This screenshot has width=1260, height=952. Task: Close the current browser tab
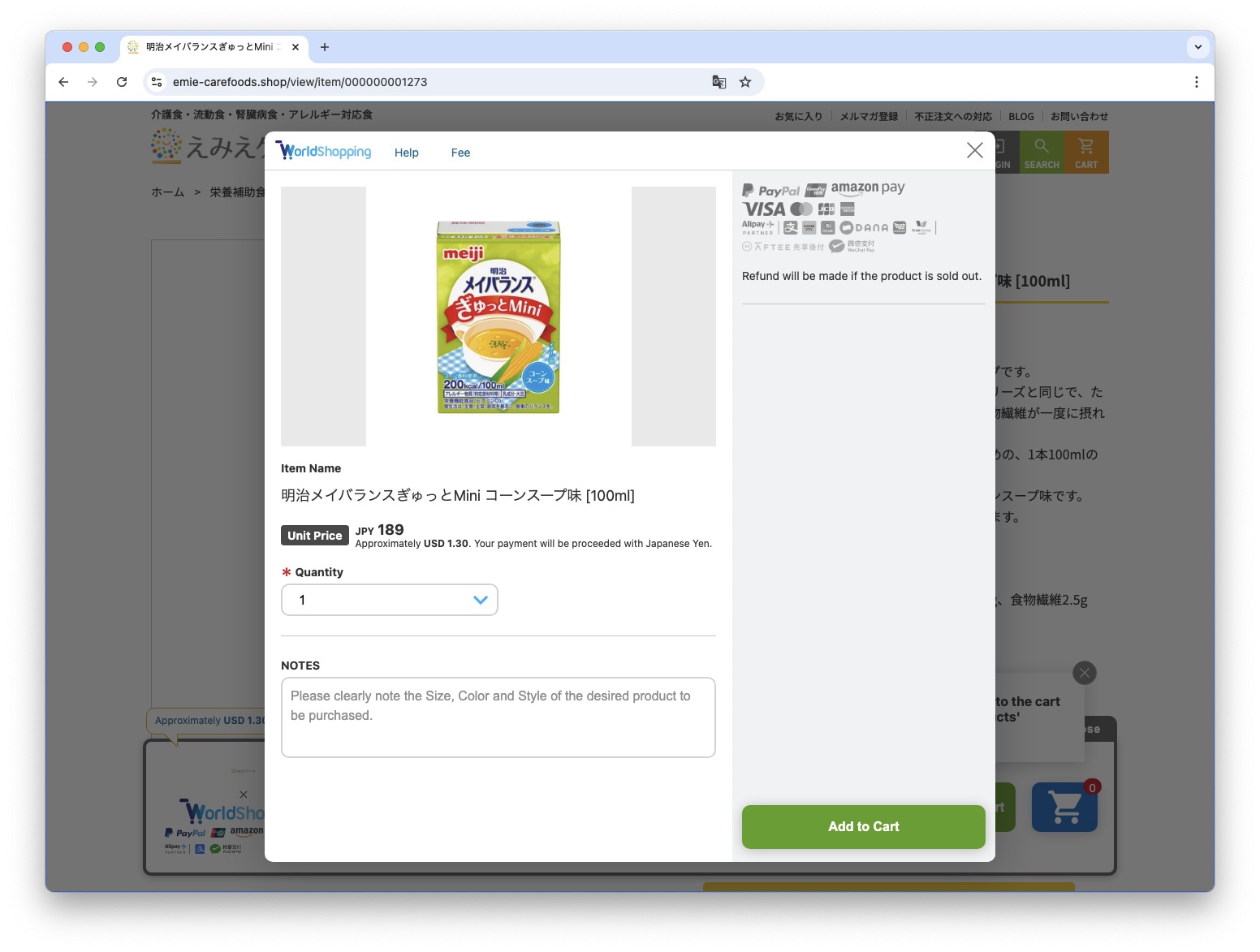click(x=296, y=47)
